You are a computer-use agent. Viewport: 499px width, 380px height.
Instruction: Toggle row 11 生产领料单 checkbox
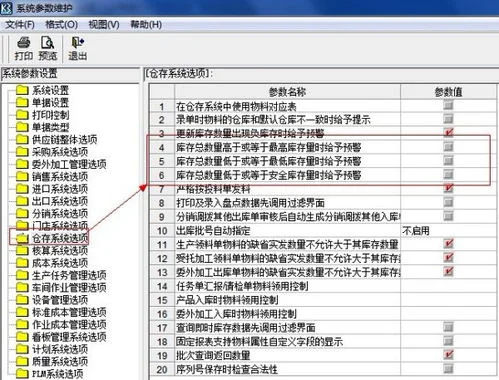coord(448,244)
